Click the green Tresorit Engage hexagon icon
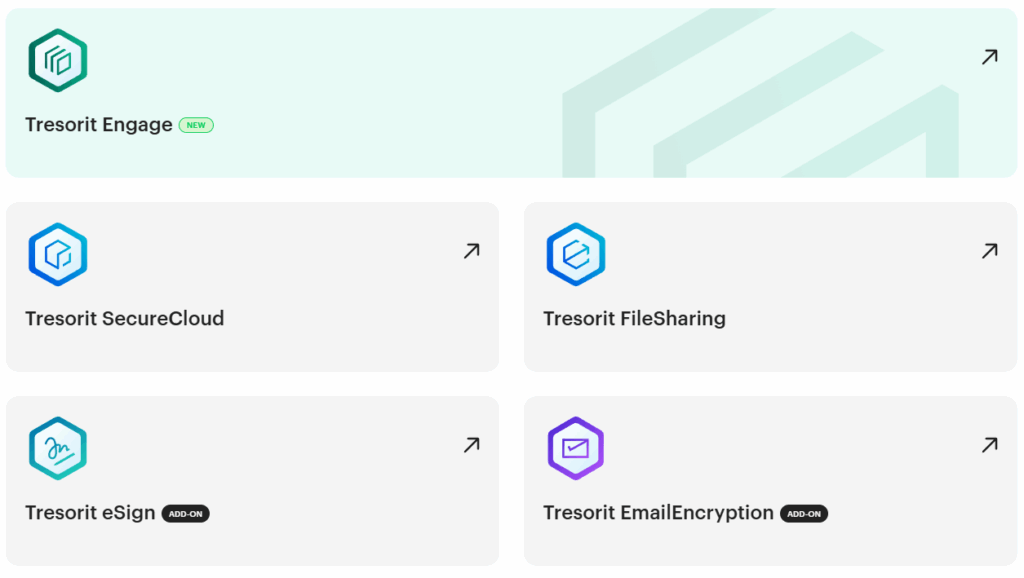This screenshot has width=1024, height=578. click(58, 60)
